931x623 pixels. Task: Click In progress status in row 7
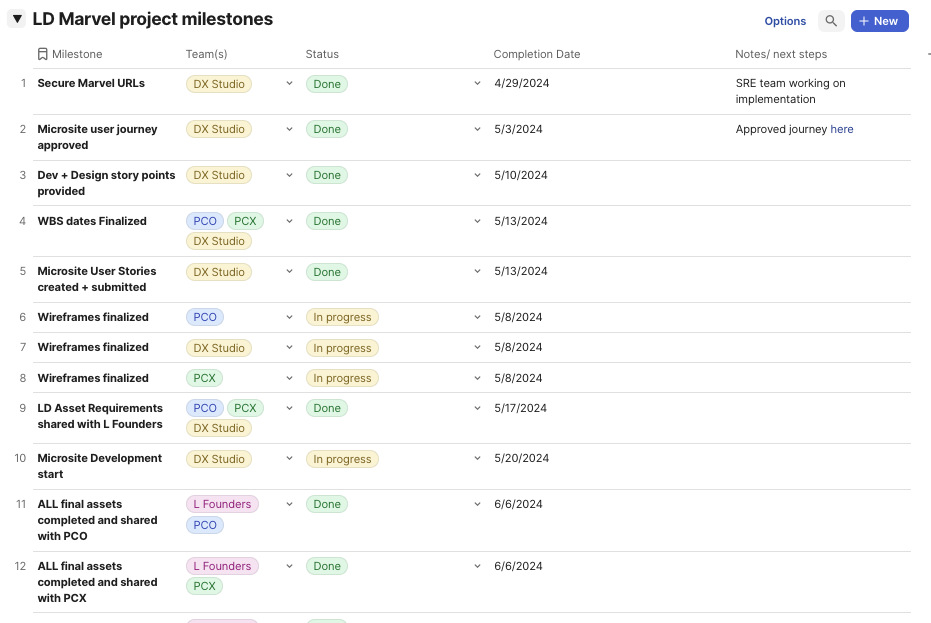[342, 348]
